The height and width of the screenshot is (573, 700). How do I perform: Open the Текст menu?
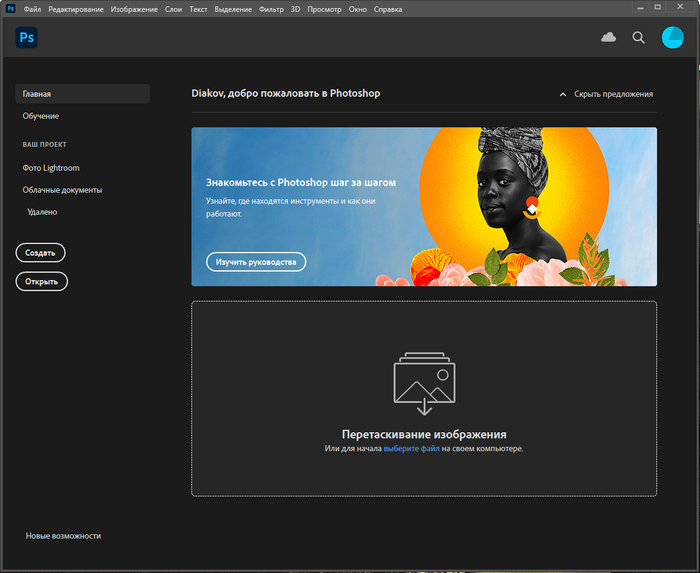198,9
